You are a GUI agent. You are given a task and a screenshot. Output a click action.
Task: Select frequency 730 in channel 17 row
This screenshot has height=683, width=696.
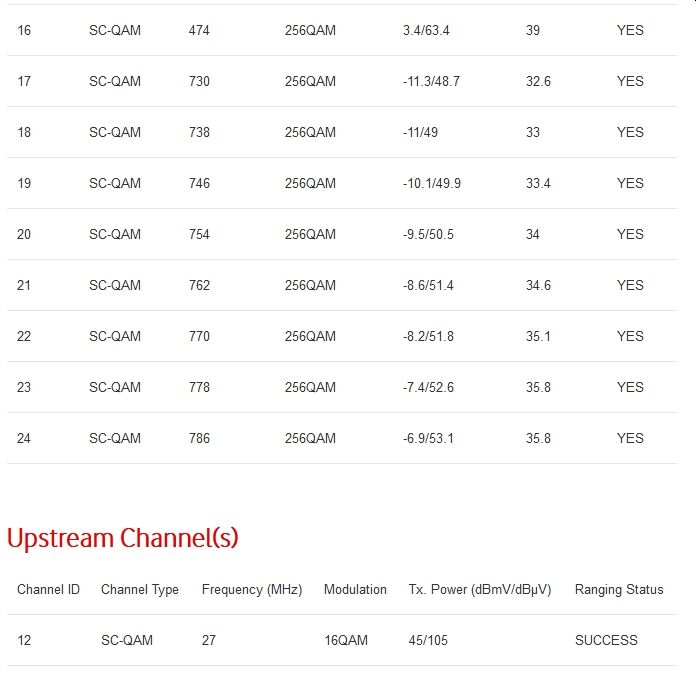pos(199,81)
